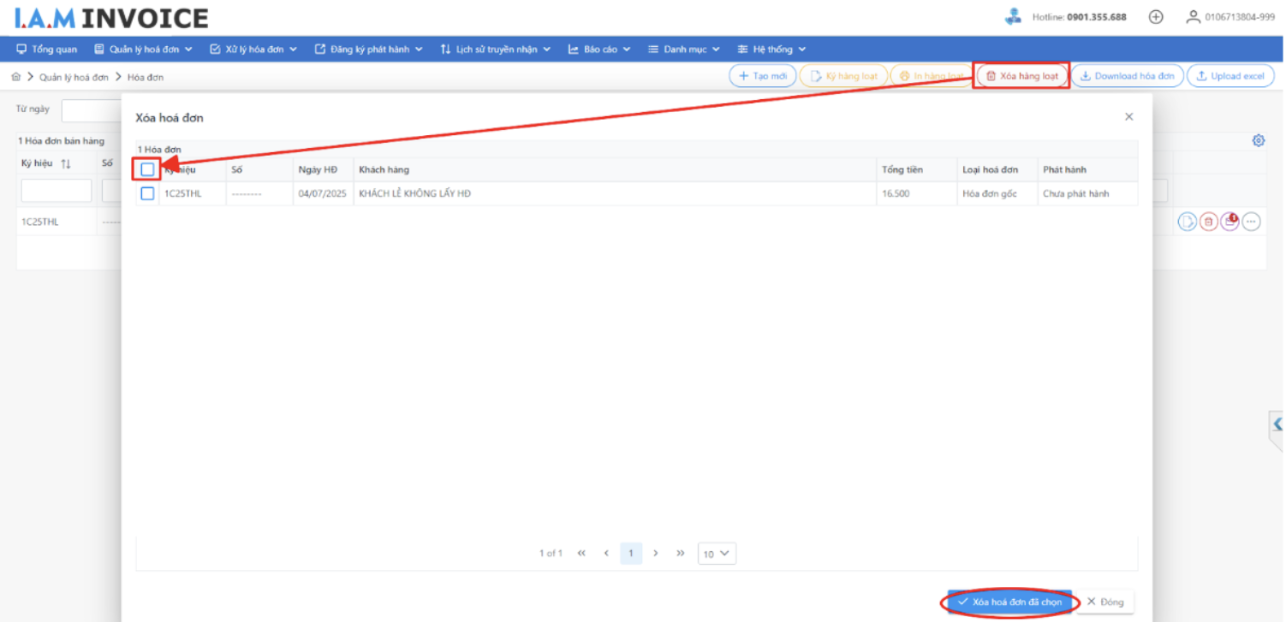The height and width of the screenshot is (622, 1286).
Task: Click the Ký hiệu column sort icon
Action: click(66, 164)
